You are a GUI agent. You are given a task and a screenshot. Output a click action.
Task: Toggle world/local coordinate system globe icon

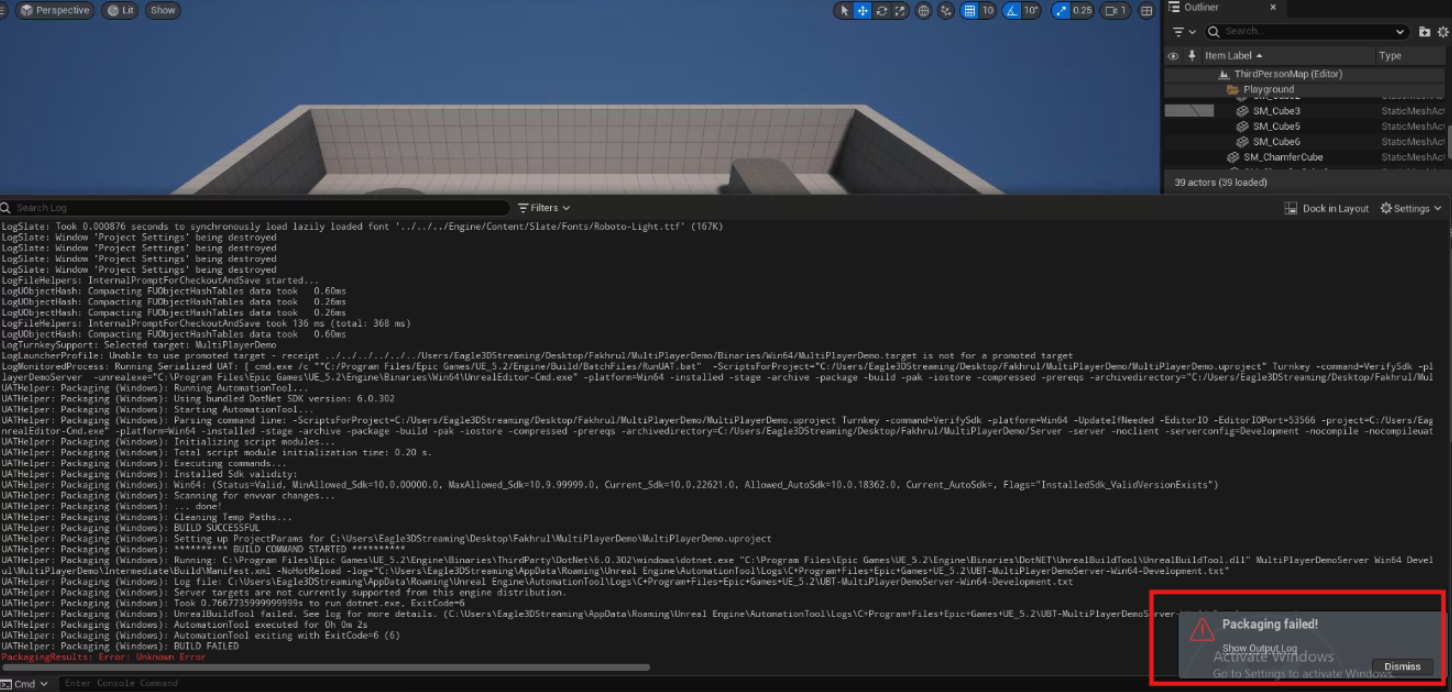pos(924,11)
